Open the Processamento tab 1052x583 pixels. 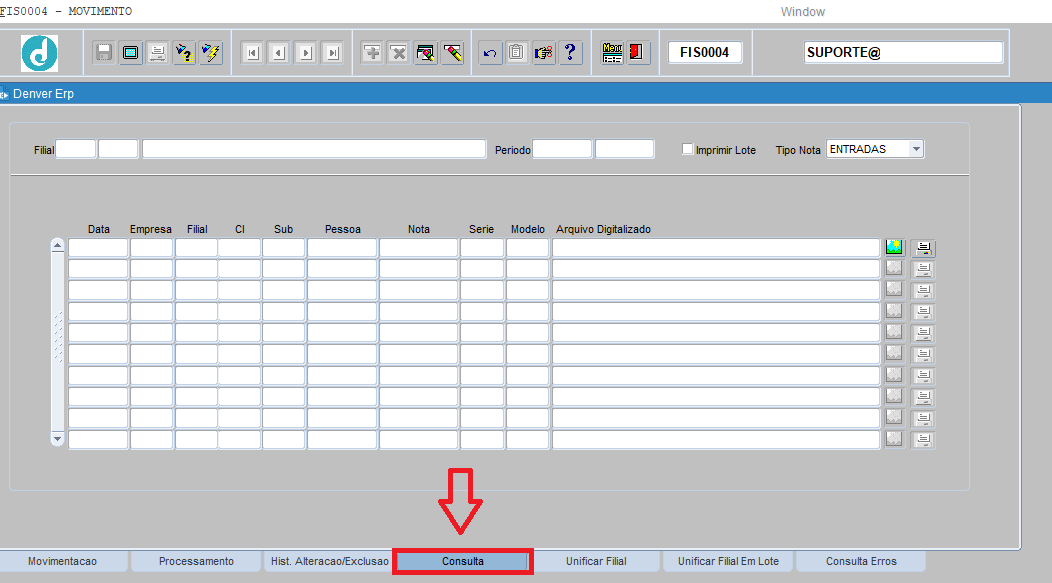(x=197, y=562)
